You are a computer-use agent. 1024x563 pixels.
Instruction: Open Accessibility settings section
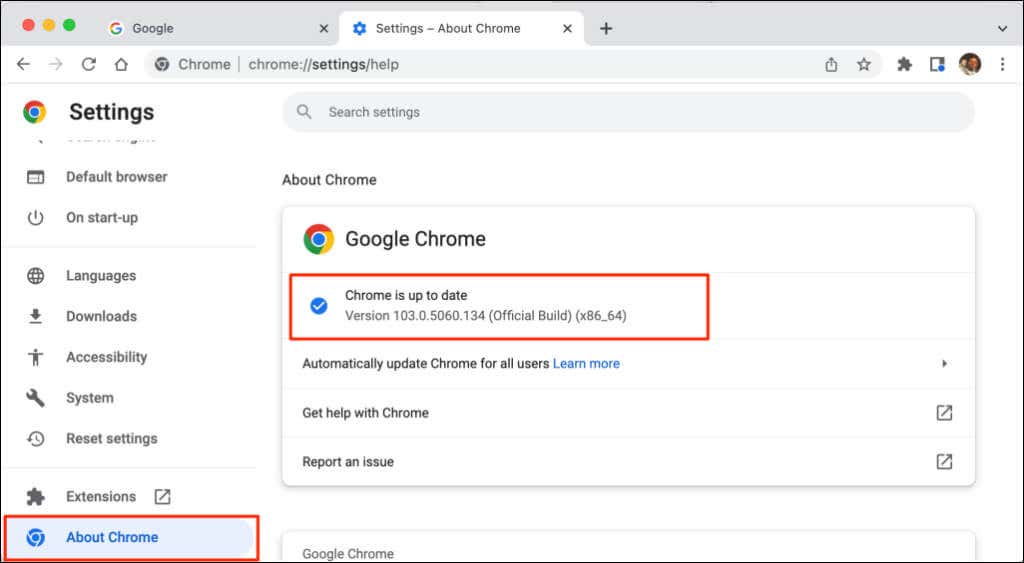[106, 357]
